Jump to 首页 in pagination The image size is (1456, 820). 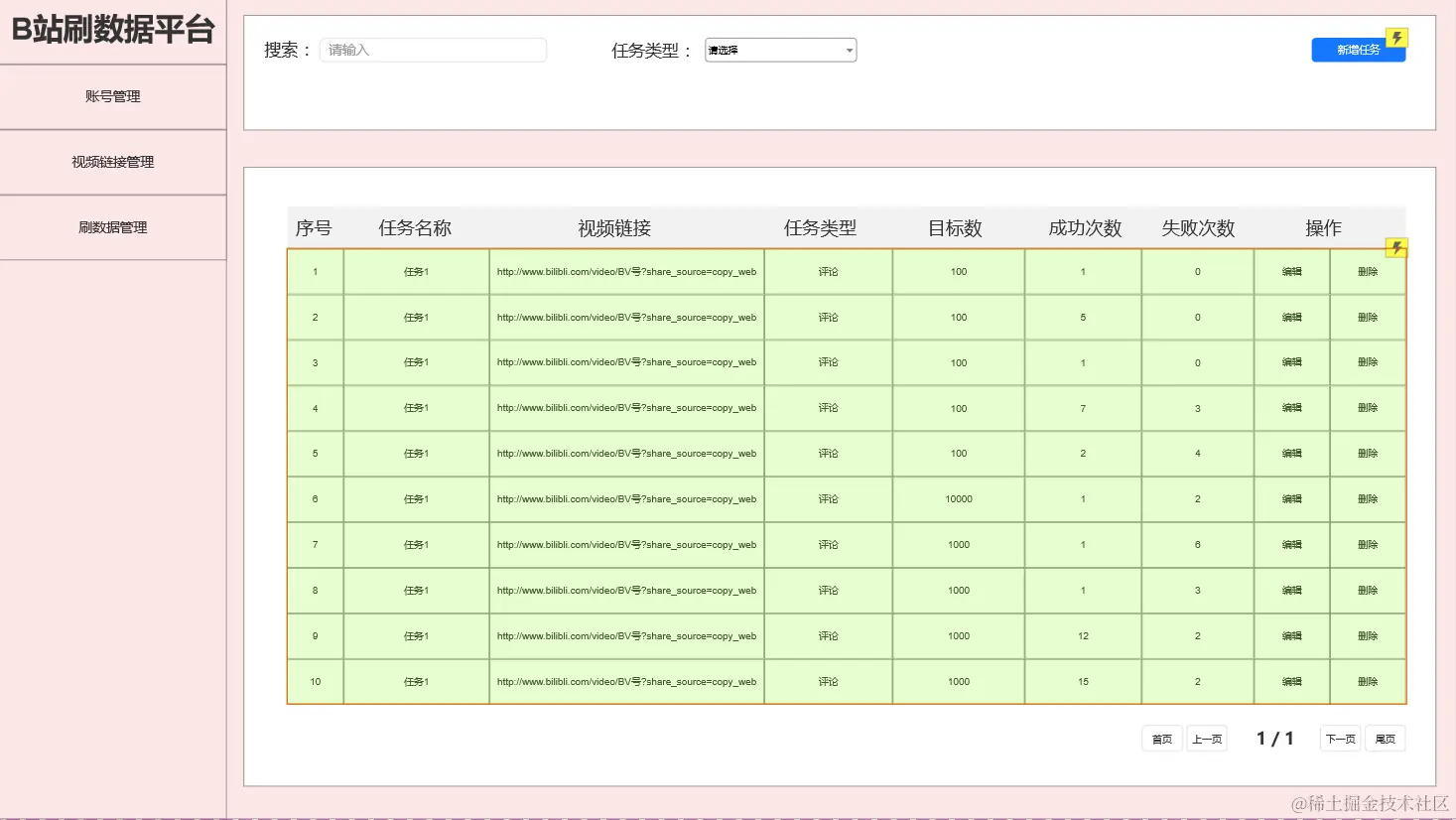(x=1162, y=739)
